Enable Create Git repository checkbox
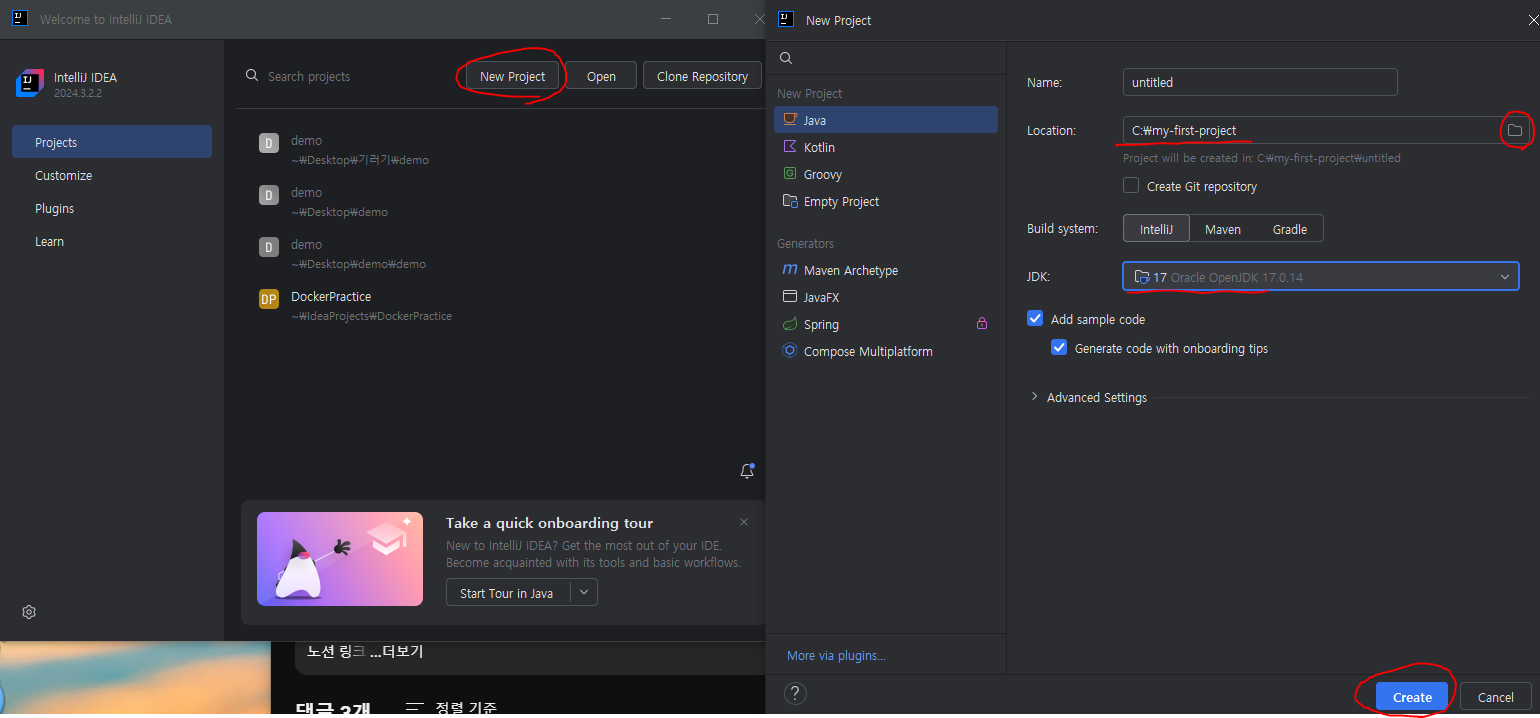 point(1131,186)
